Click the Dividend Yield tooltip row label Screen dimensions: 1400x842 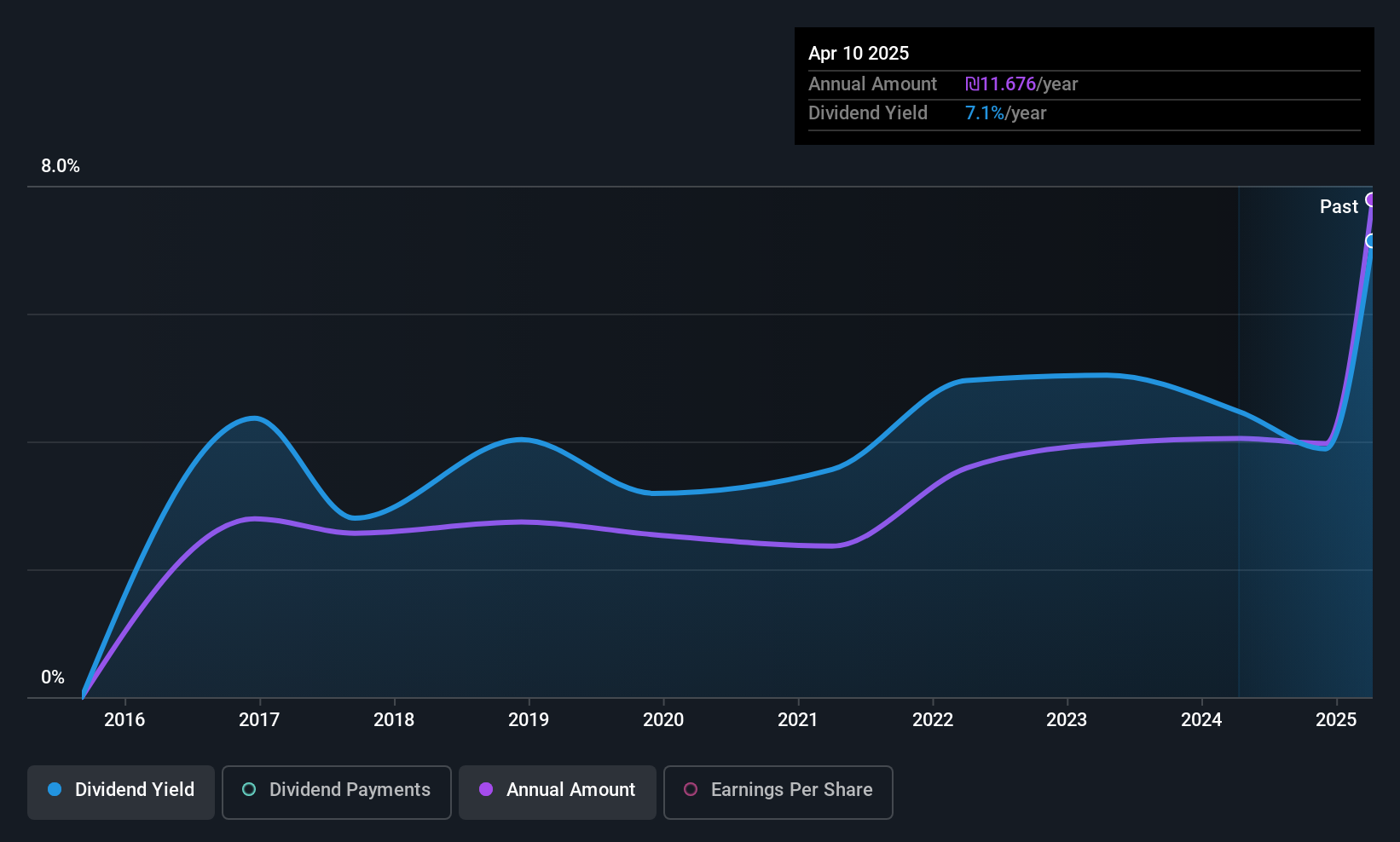click(868, 113)
